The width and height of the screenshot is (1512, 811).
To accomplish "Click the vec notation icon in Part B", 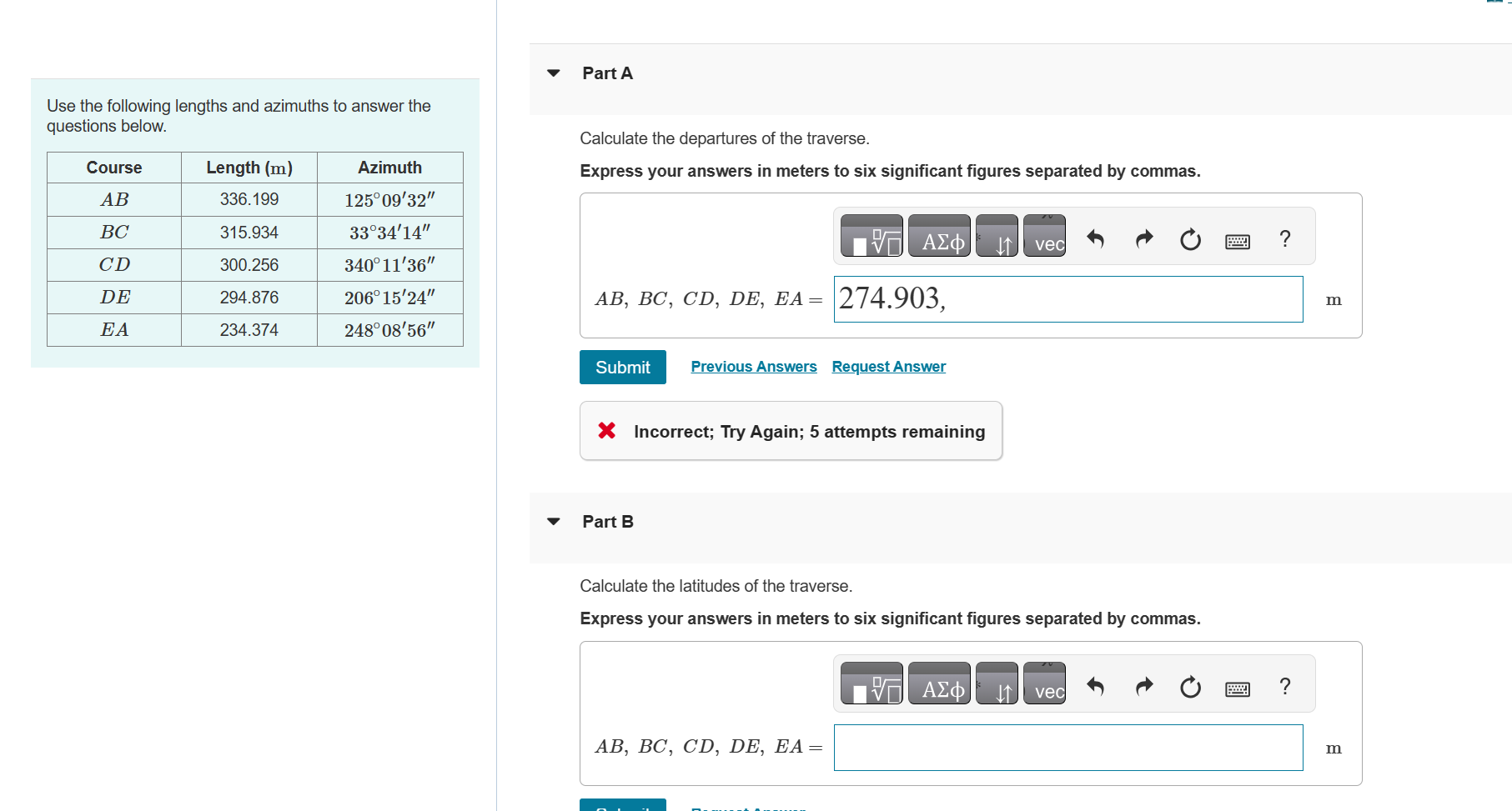I will click(1044, 686).
